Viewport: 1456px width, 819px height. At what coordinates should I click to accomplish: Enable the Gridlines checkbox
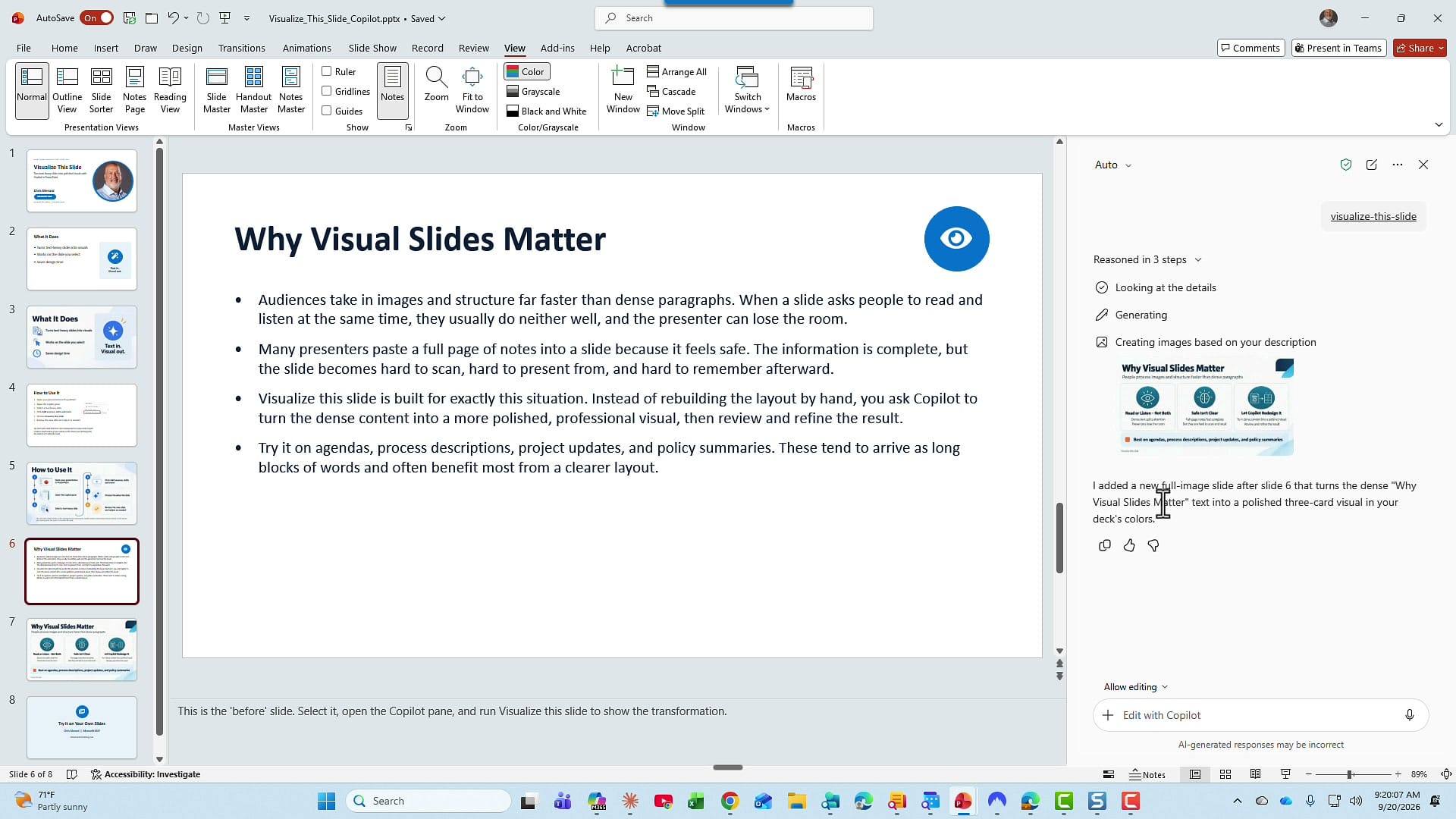tap(327, 91)
